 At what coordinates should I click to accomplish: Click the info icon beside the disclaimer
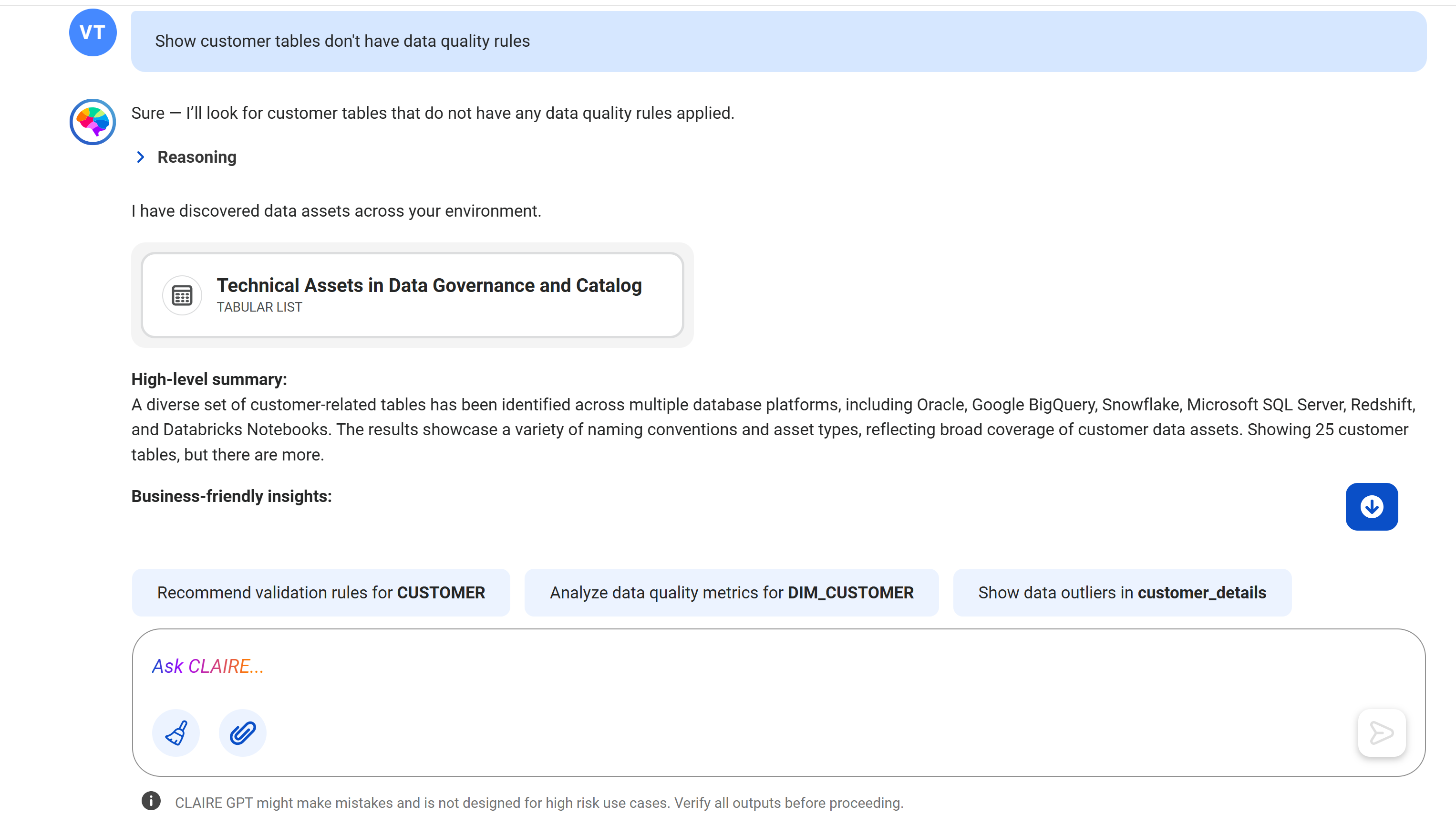point(151,801)
